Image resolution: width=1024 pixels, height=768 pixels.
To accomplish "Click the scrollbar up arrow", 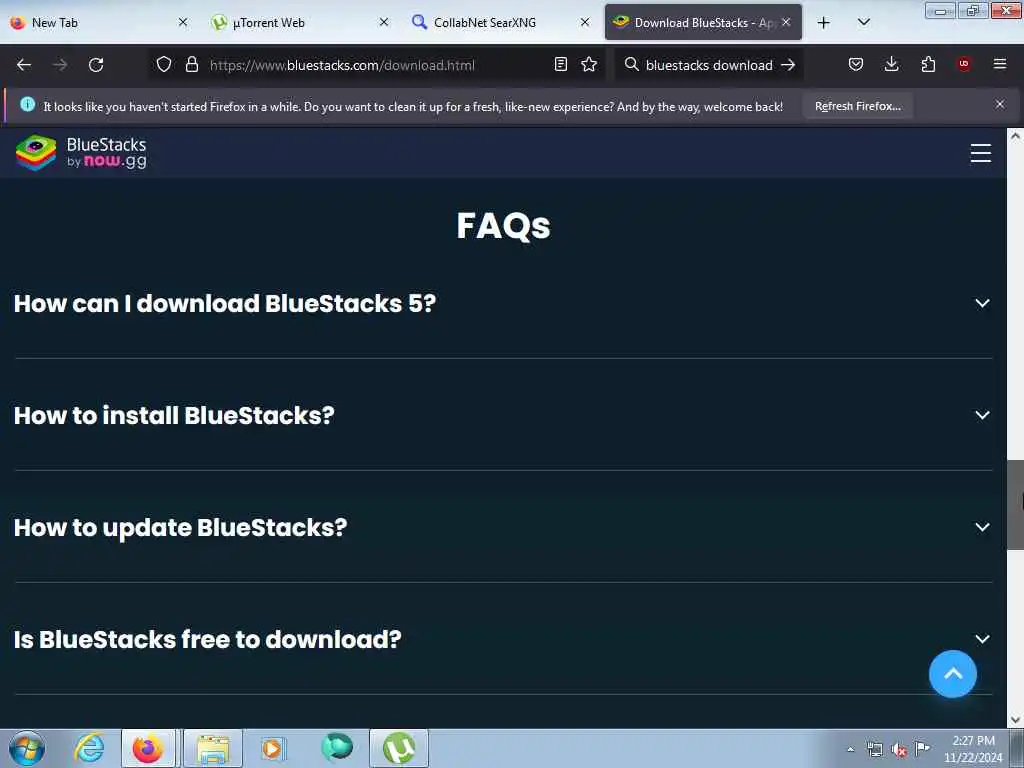I will click(1015, 136).
